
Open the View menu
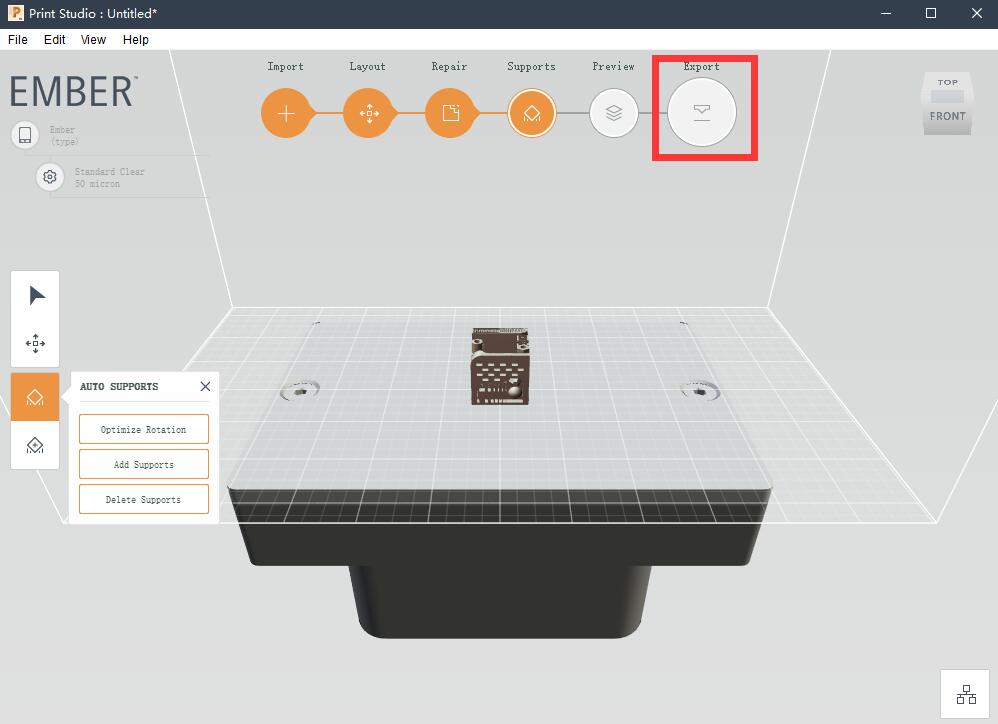pyautogui.click(x=93, y=40)
